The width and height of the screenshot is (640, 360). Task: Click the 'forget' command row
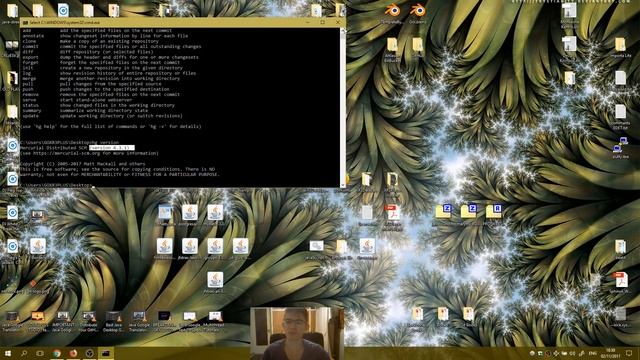[101, 62]
